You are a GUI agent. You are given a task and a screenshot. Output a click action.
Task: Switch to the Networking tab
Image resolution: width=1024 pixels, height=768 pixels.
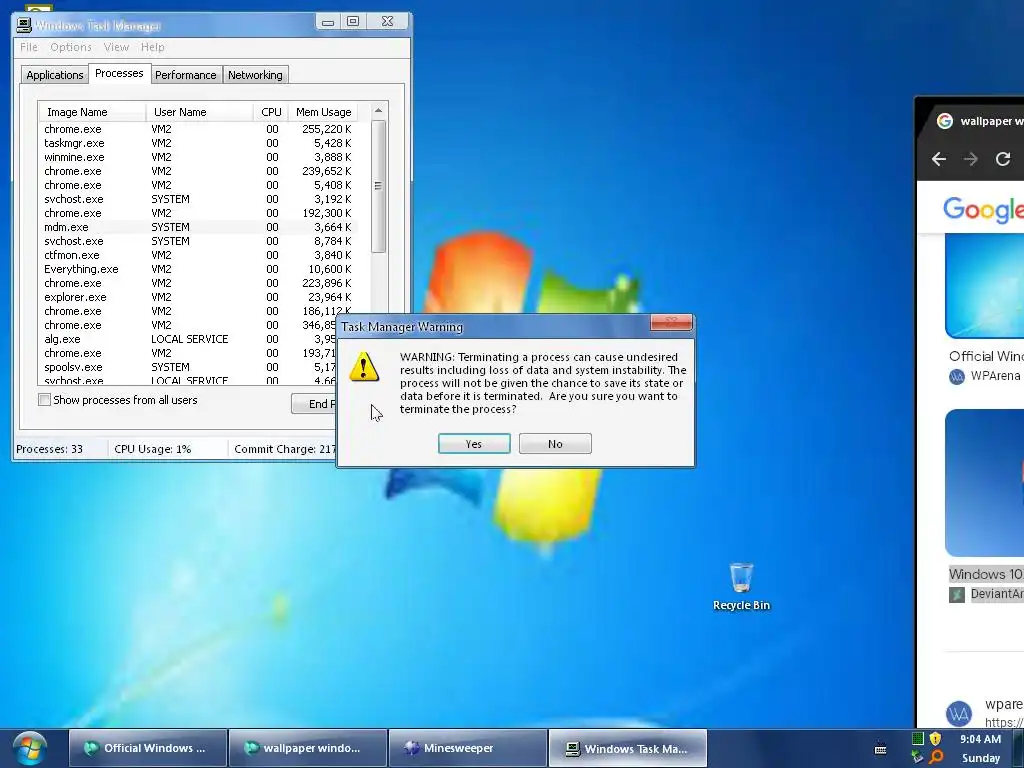255,75
